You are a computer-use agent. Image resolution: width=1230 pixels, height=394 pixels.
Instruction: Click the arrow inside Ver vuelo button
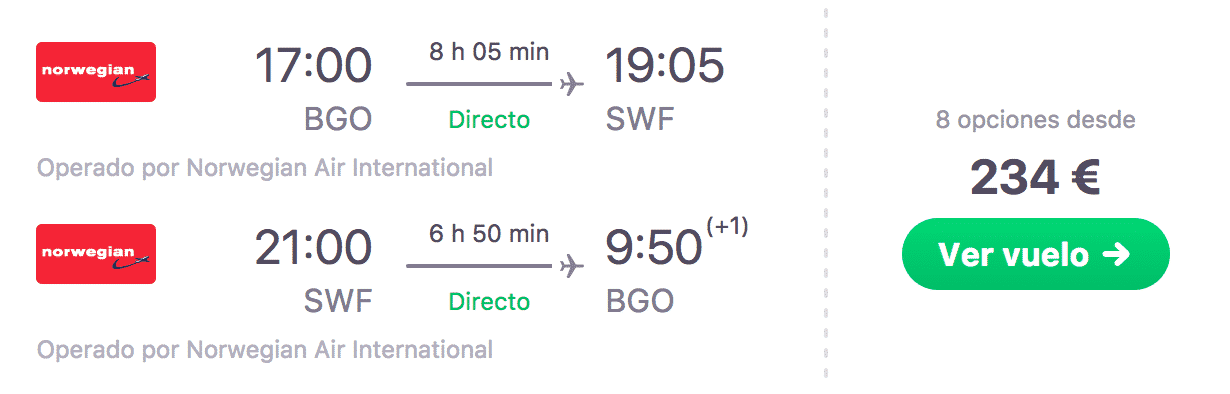pos(1116,255)
